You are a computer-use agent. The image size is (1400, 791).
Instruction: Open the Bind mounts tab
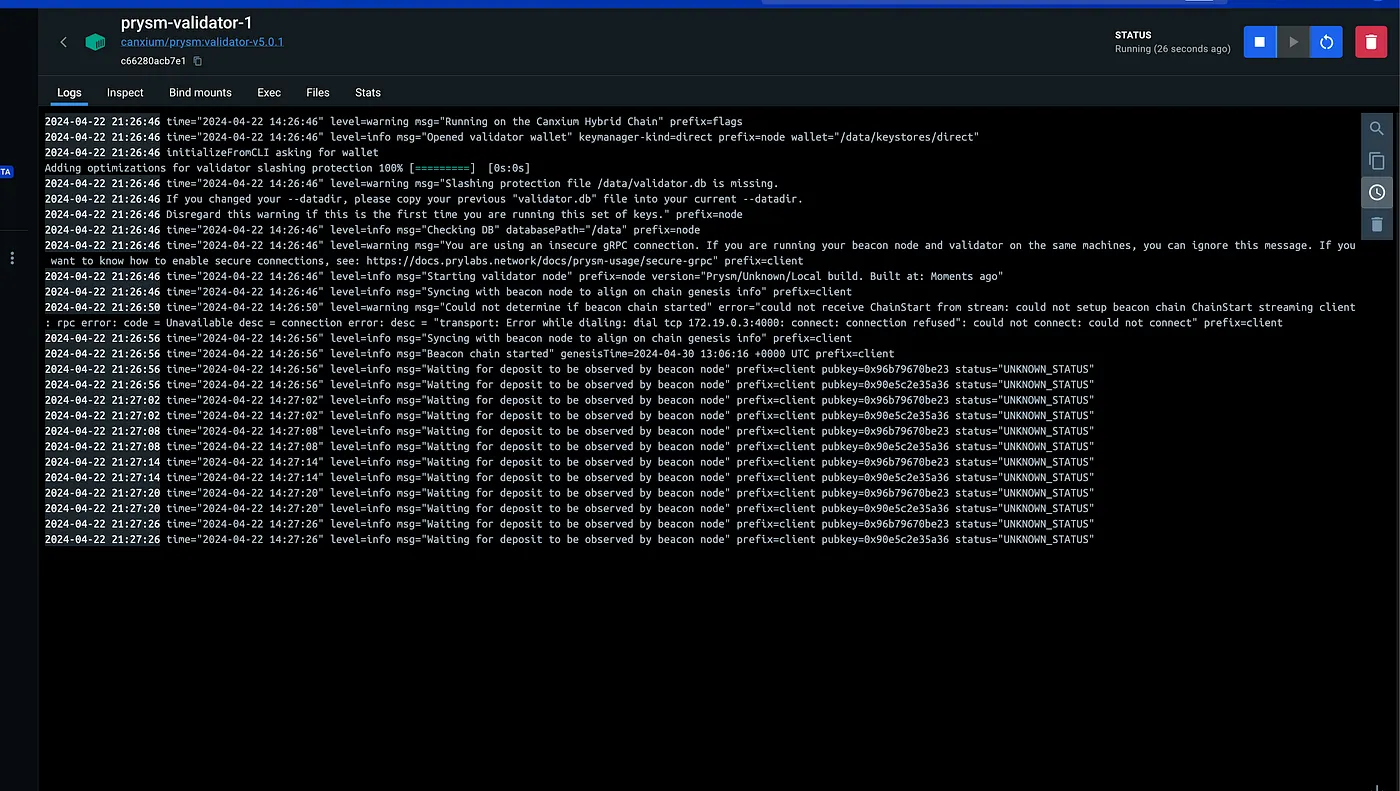(x=200, y=92)
